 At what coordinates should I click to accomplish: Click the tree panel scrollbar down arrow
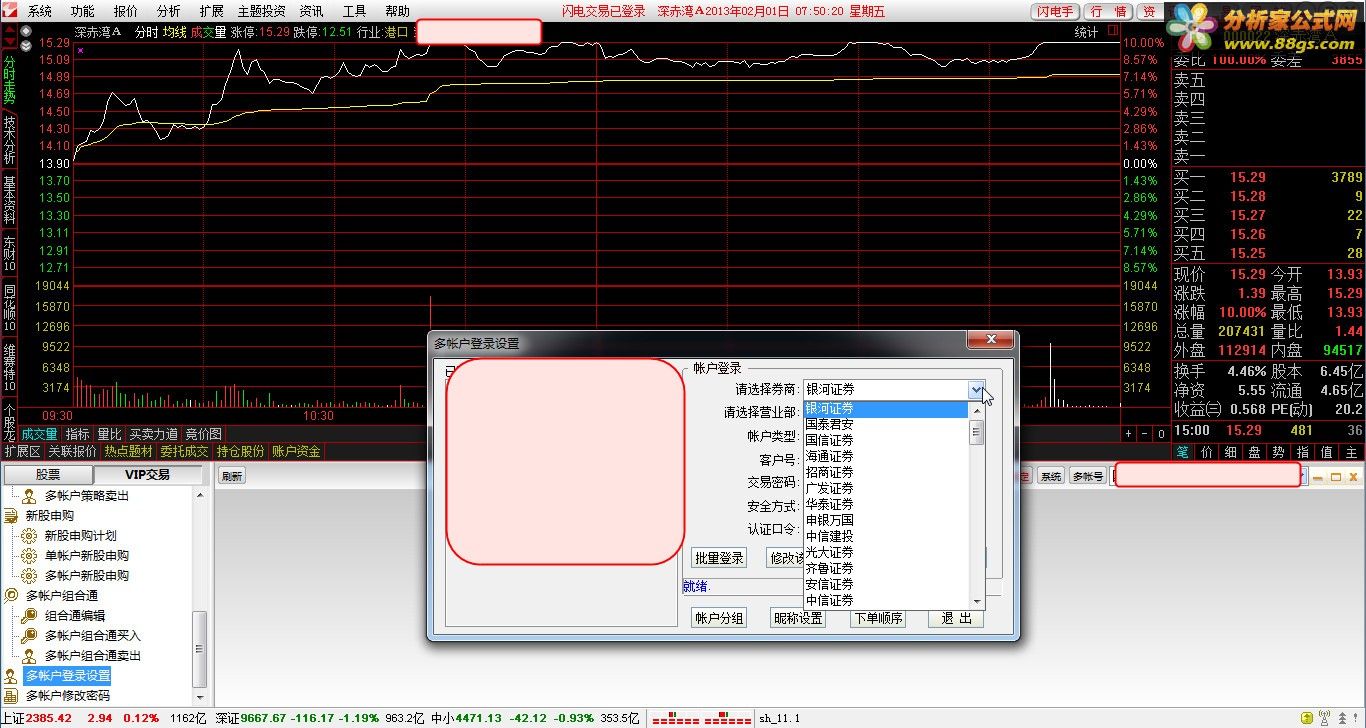[200, 698]
